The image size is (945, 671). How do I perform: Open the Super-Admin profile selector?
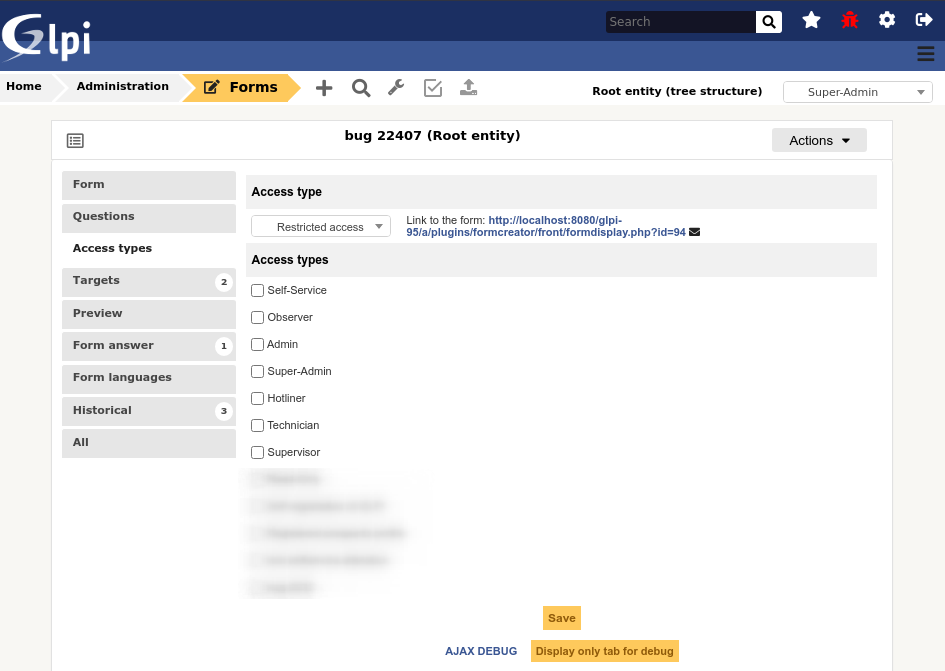(x=857, y=92)
